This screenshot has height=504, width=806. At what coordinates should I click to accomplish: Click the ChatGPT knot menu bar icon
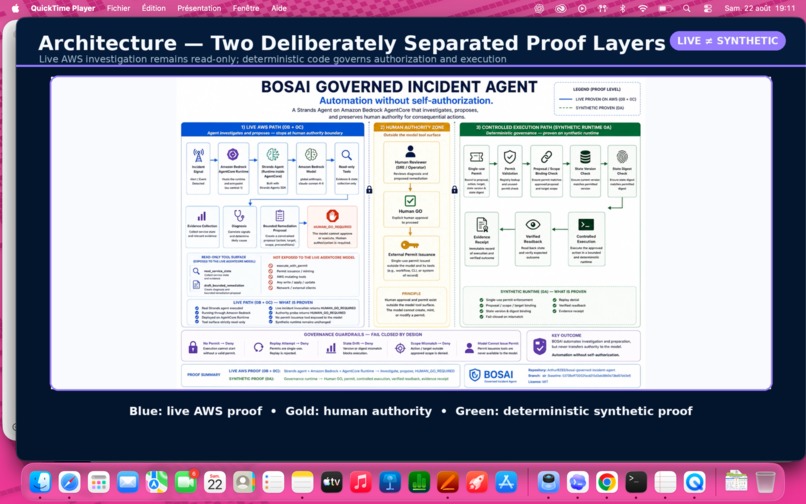[x=539, y=8]
